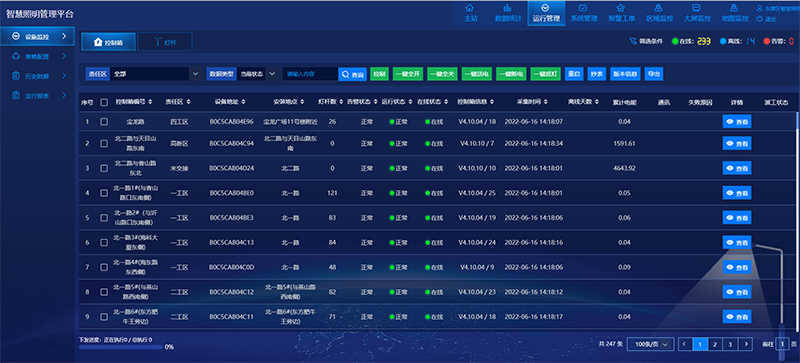The width and height of the screenshot is (800, 363).
Task: Click the 退出 logout power icon
Action: (760, 19)
